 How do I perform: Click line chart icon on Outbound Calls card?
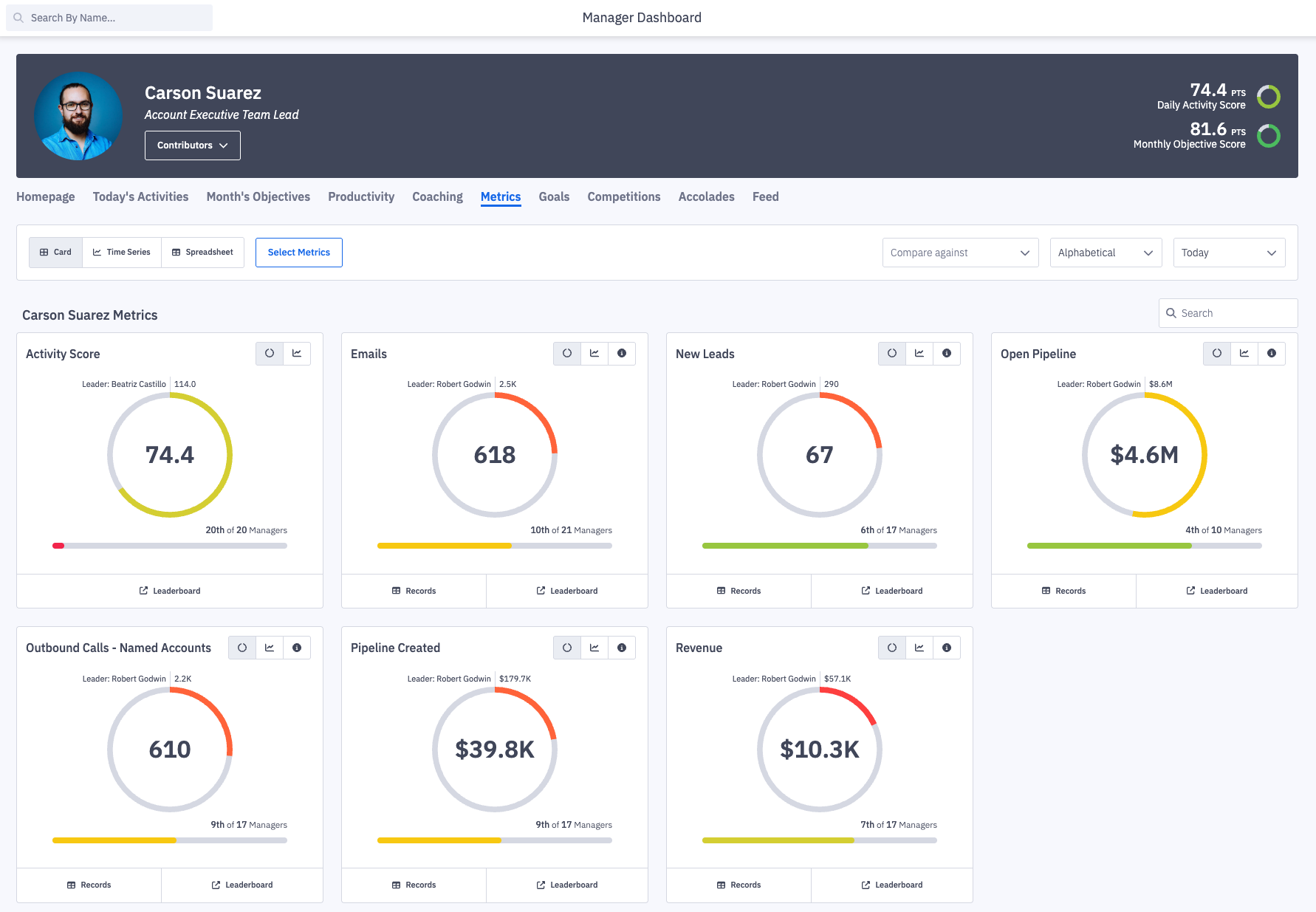(x=270, y=648)
